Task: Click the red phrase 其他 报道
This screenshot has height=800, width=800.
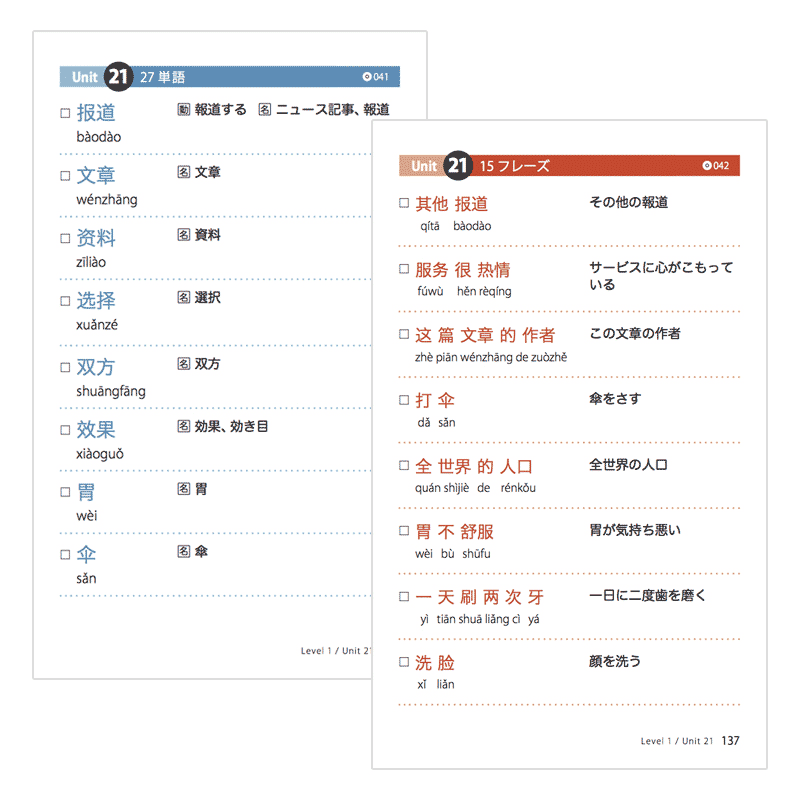Action: pyautogui.click(x=452, y=204)
